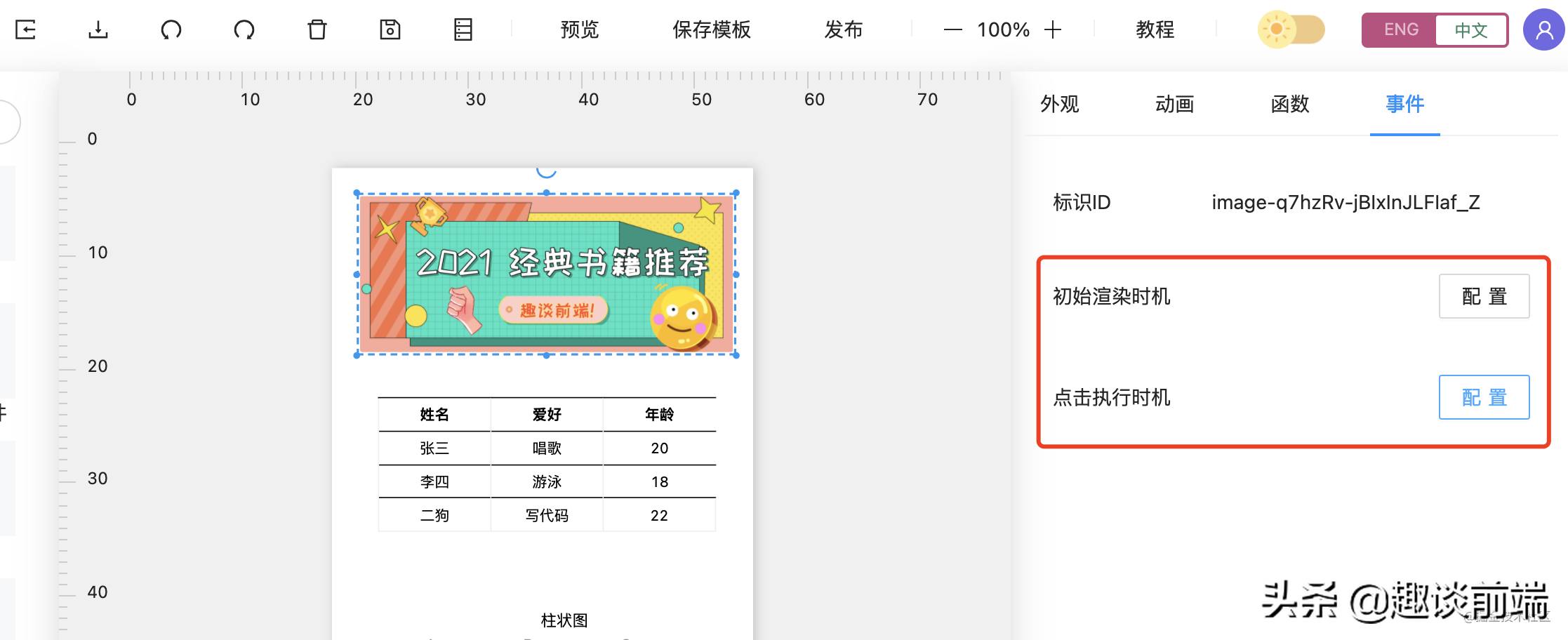The width and height of the screenshot is (1568, 640).
Task: Select 中文 language option
Action: [x=1471, y=29]
